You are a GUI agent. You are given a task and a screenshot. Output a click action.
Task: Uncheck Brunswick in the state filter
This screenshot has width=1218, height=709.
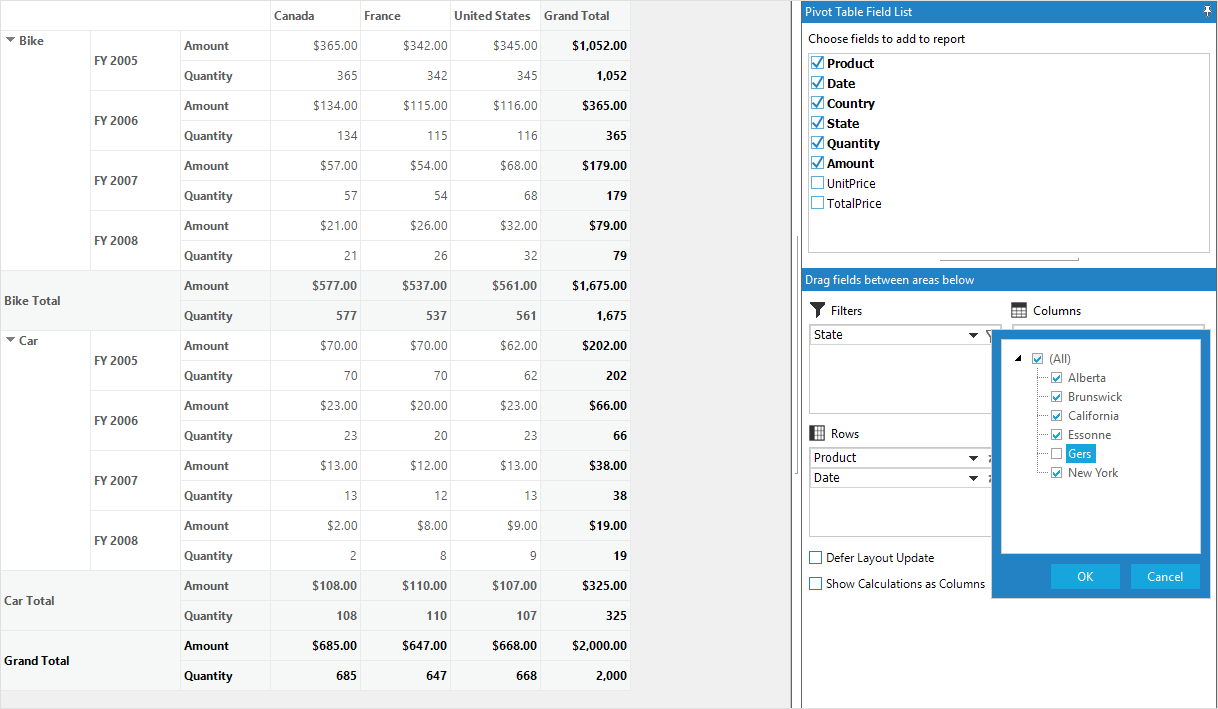tap(1056, 397)
